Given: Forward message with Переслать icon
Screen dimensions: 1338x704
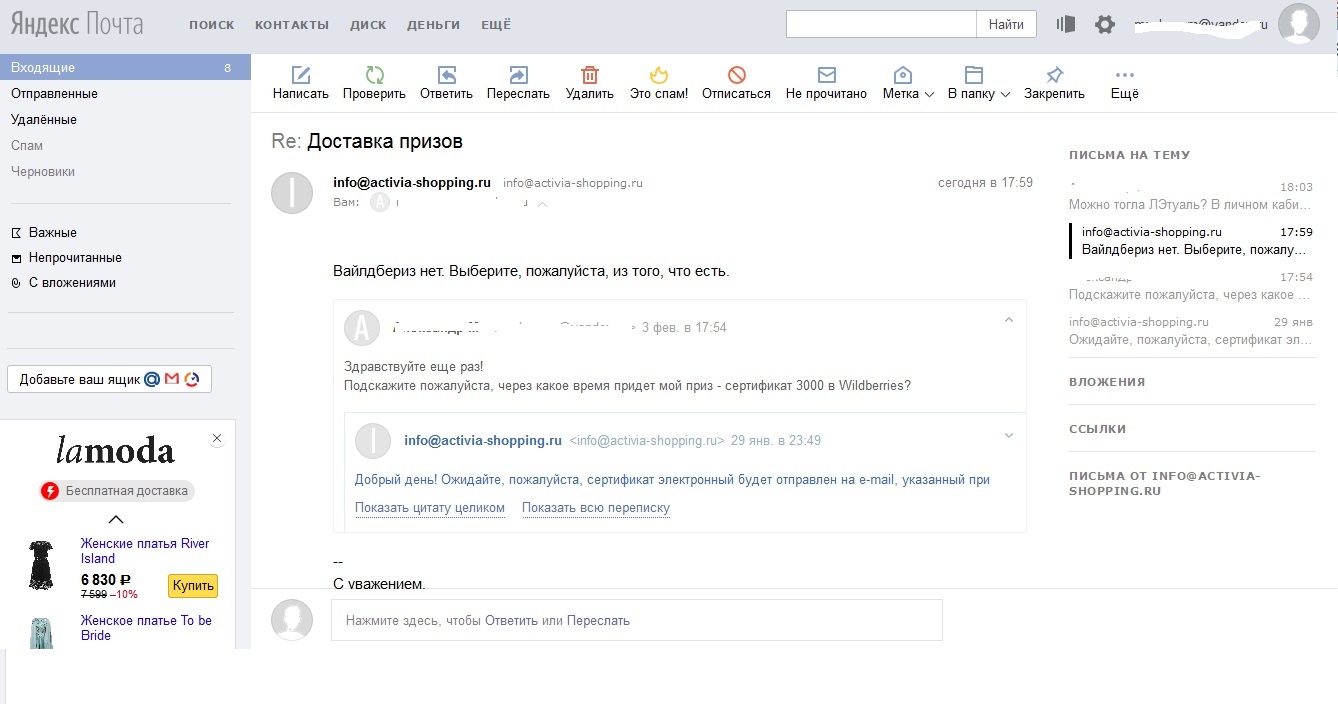Looking at the screenshot, I should [x=518, y=75].
